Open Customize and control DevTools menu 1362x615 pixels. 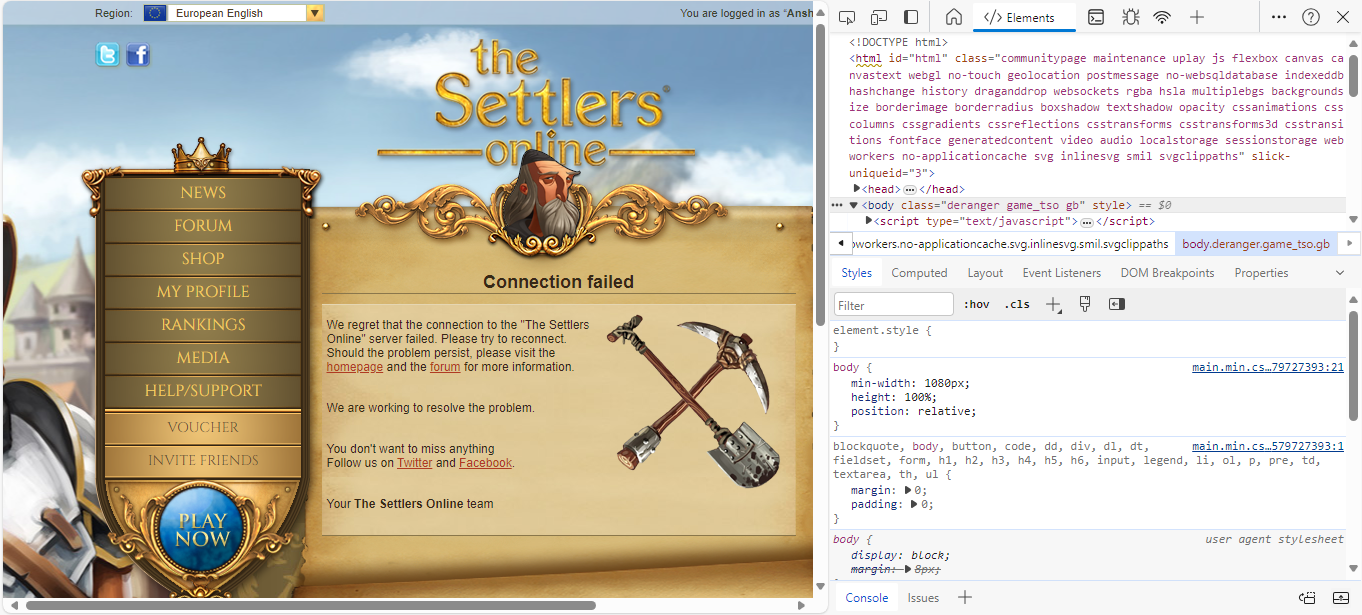[x=1279, y=17]
